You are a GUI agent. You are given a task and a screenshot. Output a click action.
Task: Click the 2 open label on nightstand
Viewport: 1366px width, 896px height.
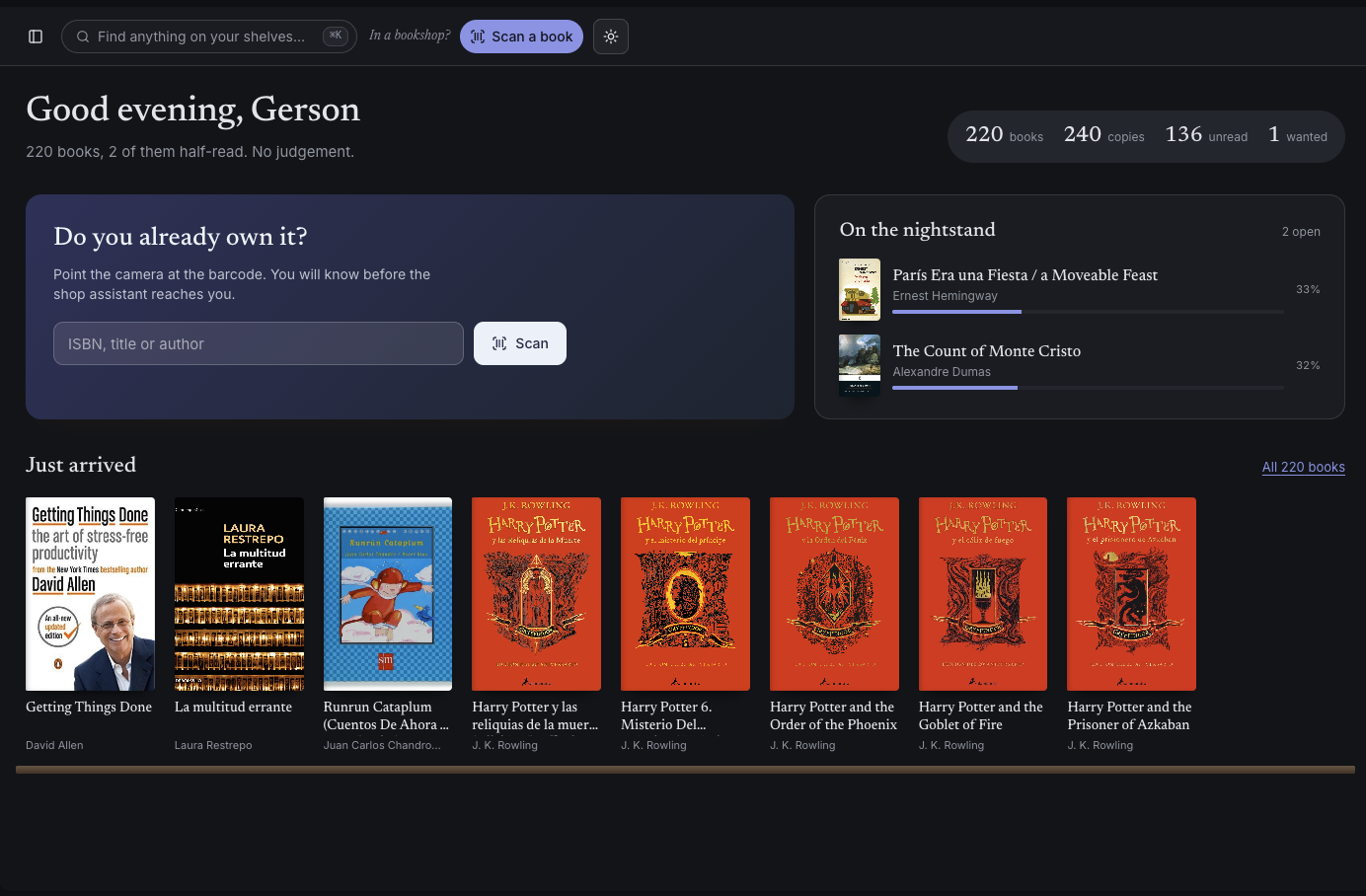(1301, 232)
